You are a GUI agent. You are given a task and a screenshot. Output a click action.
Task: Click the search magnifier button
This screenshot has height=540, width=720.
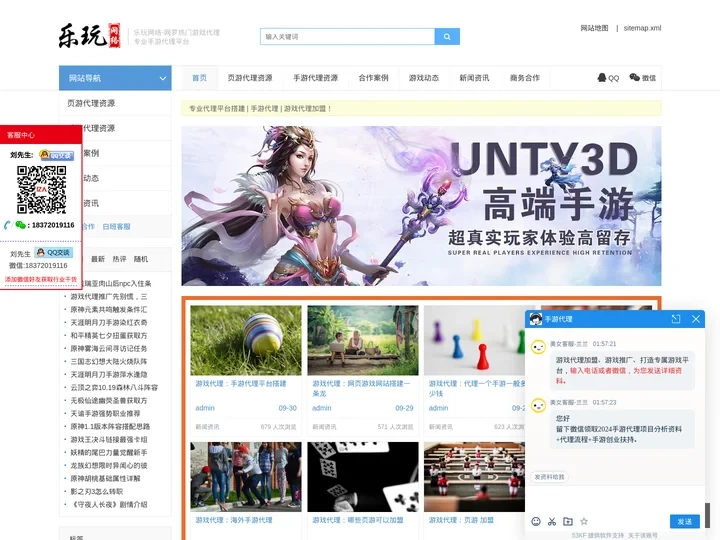tap(447, 37)
